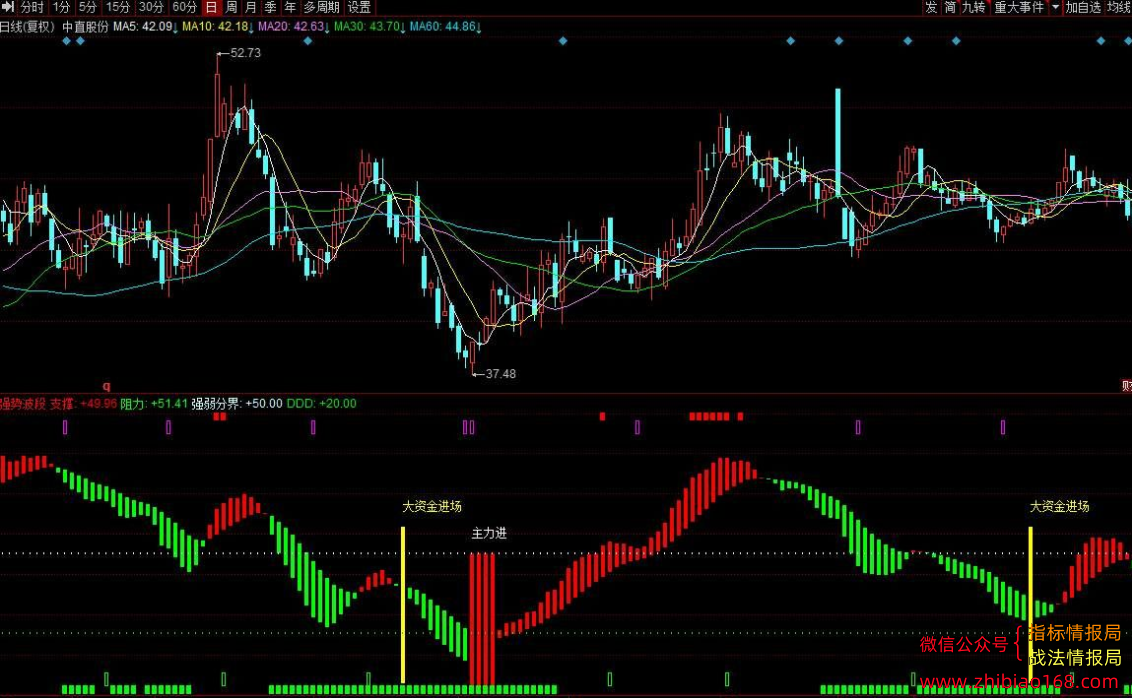Click the MA5: 42.09 indicator value

click(143, 27)
